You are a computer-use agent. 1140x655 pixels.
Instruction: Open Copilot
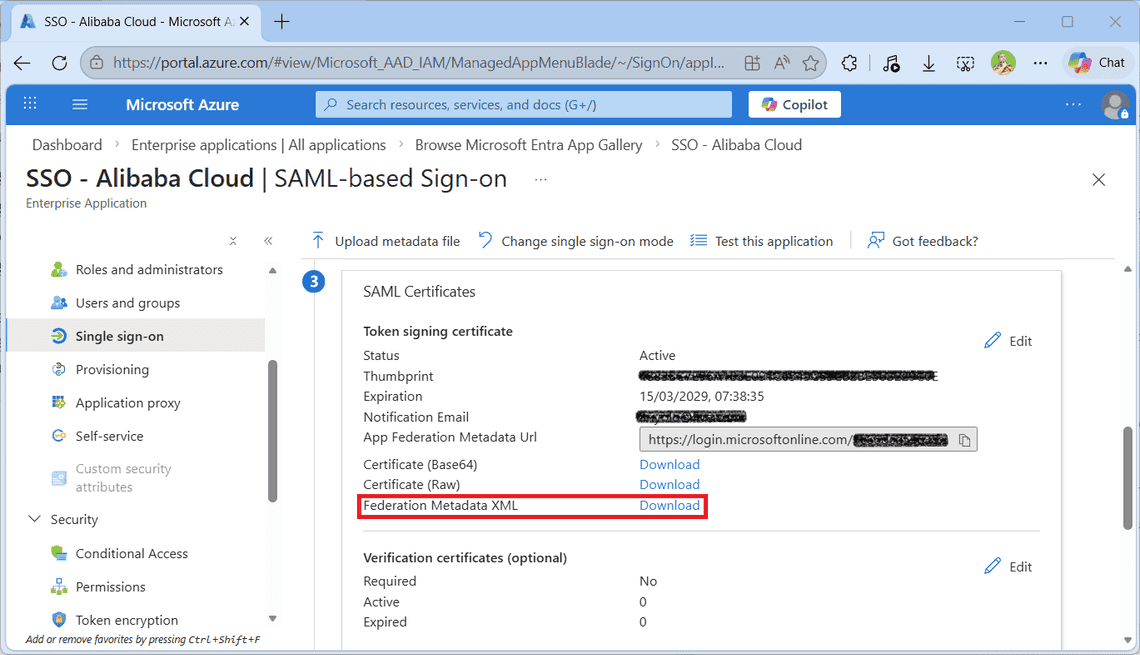pyautogui.click(x=794, y=104)
